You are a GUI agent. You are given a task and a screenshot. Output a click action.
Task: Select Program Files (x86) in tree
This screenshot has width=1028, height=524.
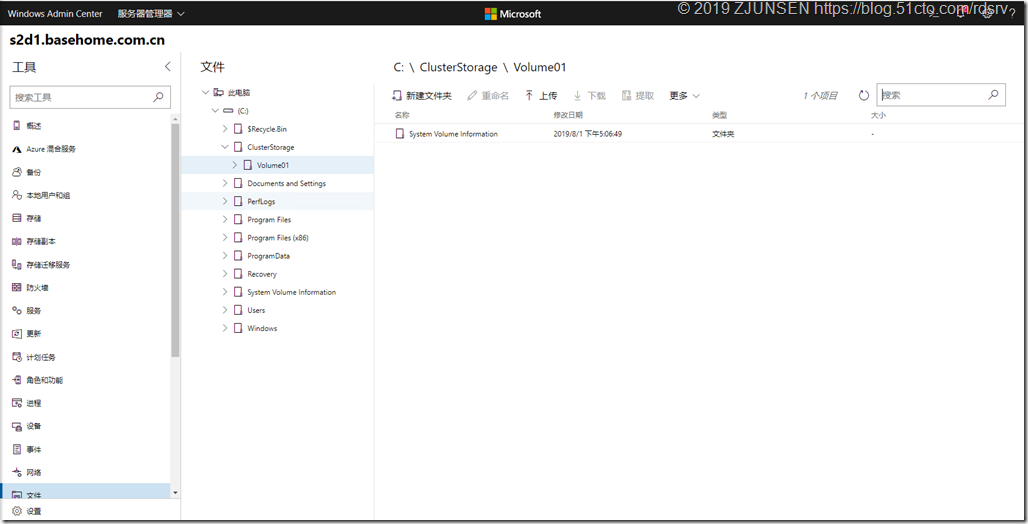point(277,237)
